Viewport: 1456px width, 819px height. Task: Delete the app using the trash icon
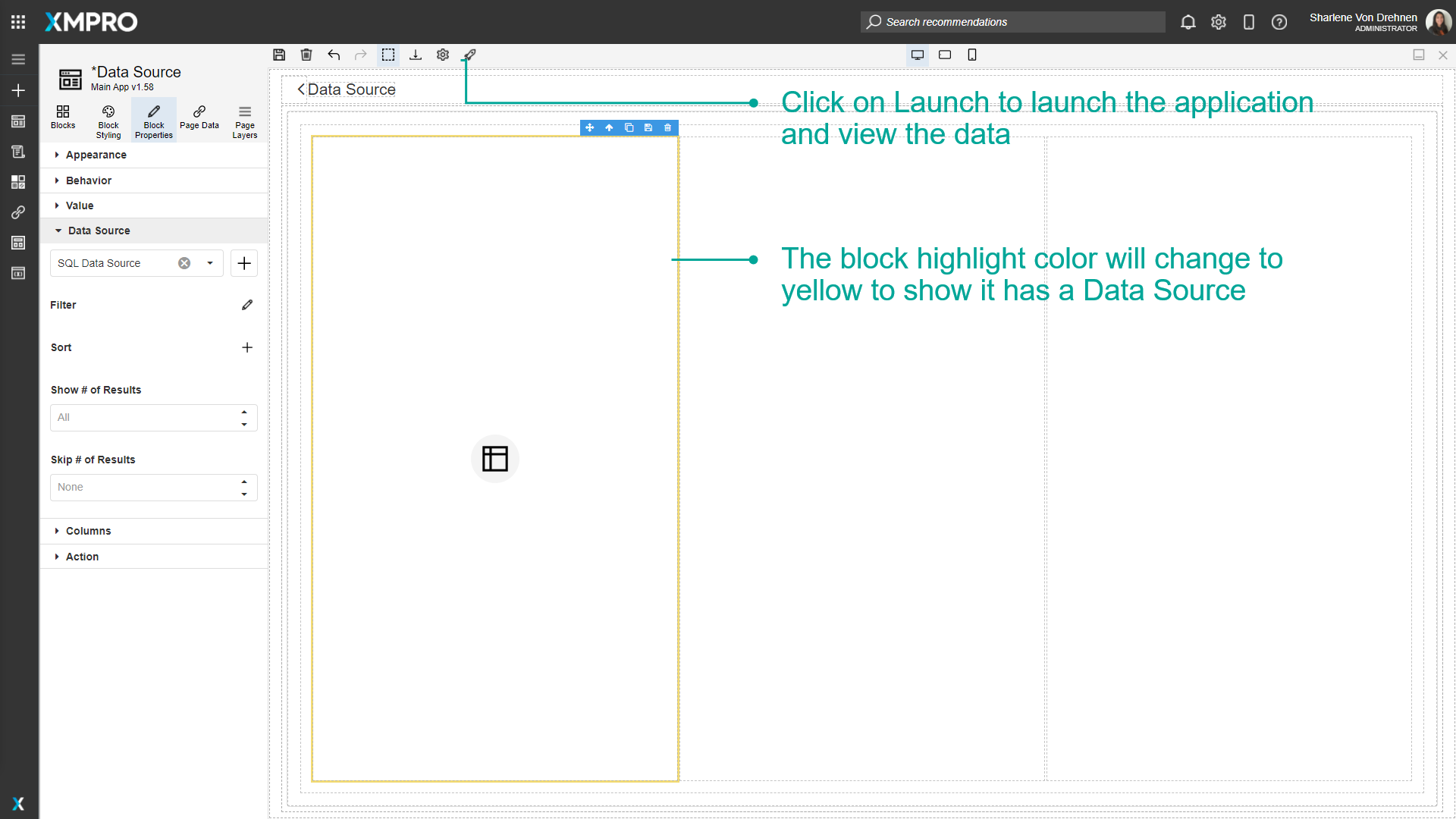coord(306,55)
